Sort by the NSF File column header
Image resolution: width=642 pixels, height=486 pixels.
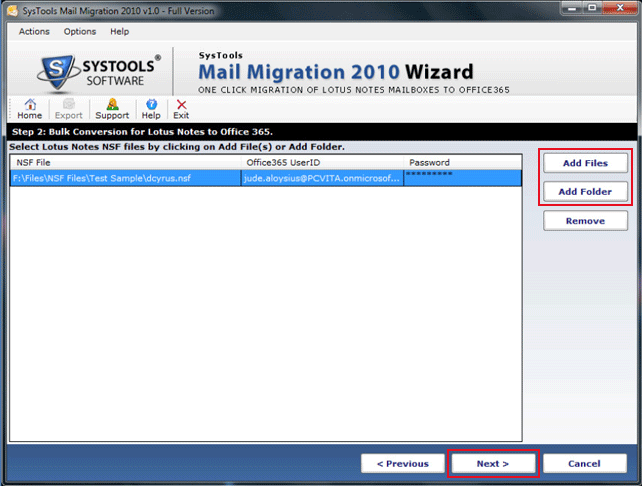[x=126, y=163]
